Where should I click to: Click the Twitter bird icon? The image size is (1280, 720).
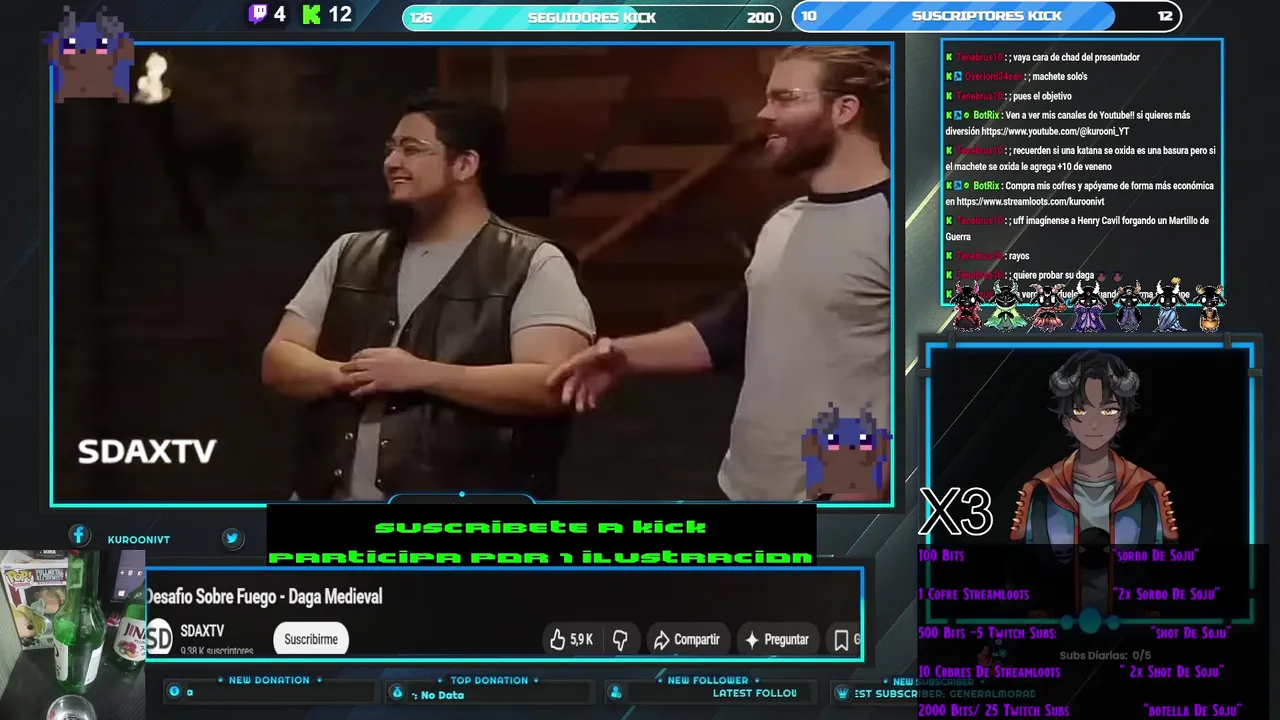pyautogui.click(x=232, y=538)
